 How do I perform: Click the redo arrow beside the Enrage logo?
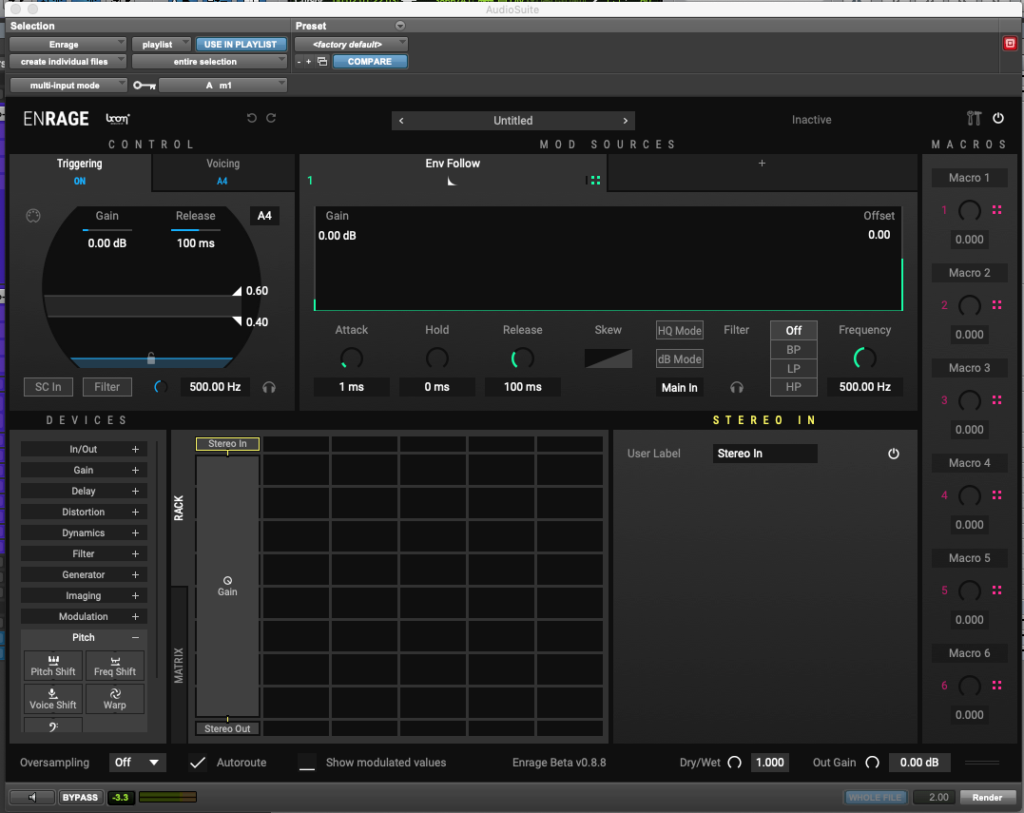coord(271,118)
